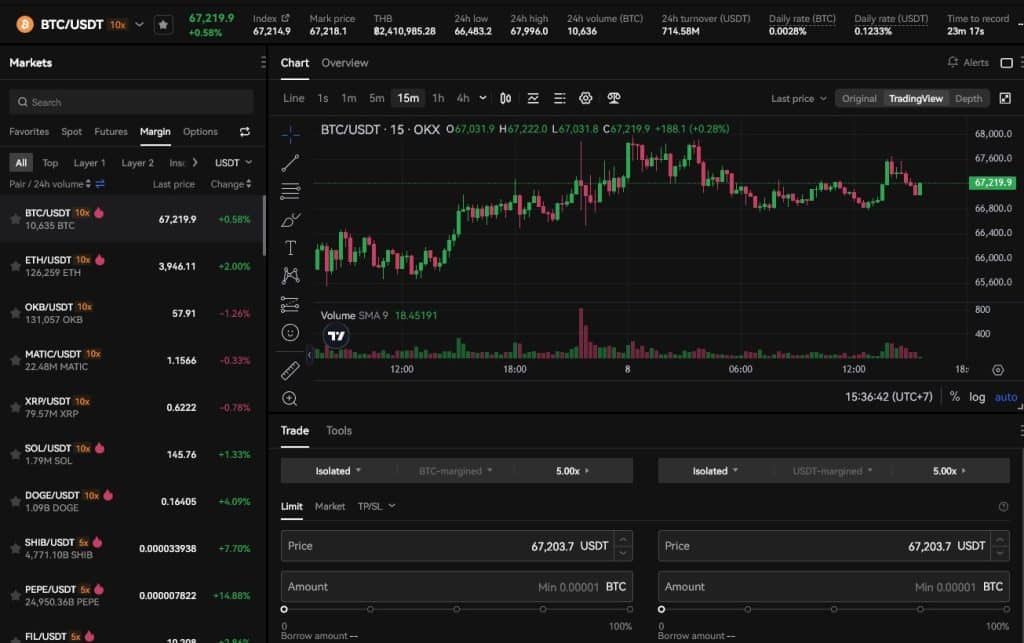
Task: Select the ruler measure tool
Action: tap(290, 370)
